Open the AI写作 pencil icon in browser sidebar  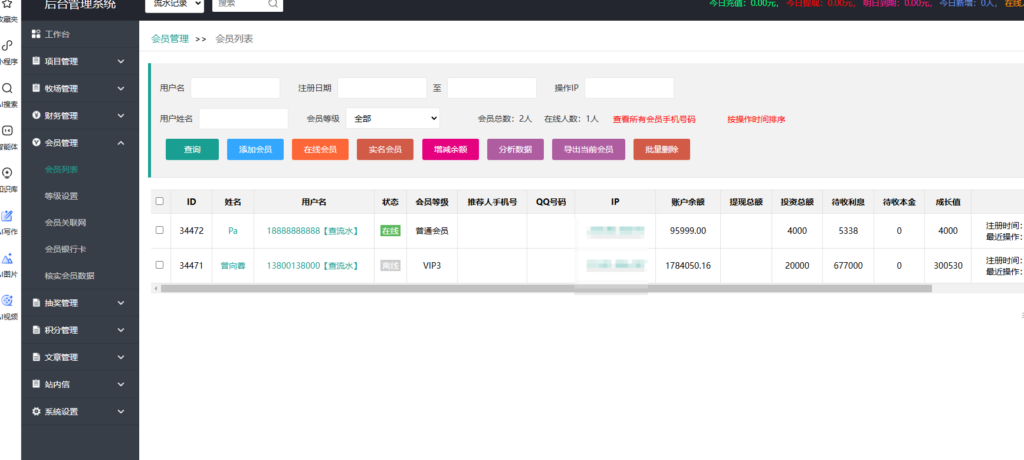coord(8,216)
